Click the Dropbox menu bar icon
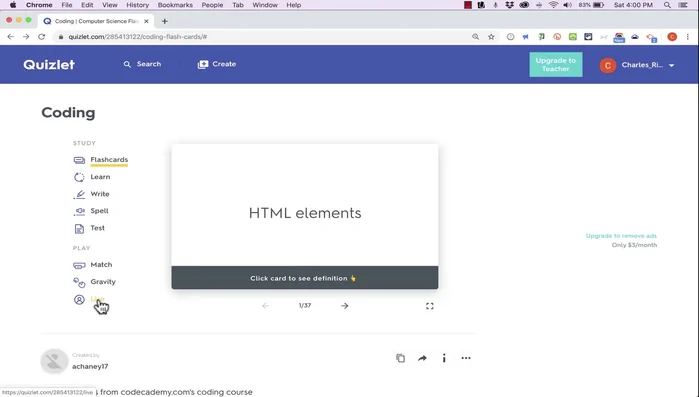Image resolution: width=699 pixels, height=397 pixels. tap(510, 5)
